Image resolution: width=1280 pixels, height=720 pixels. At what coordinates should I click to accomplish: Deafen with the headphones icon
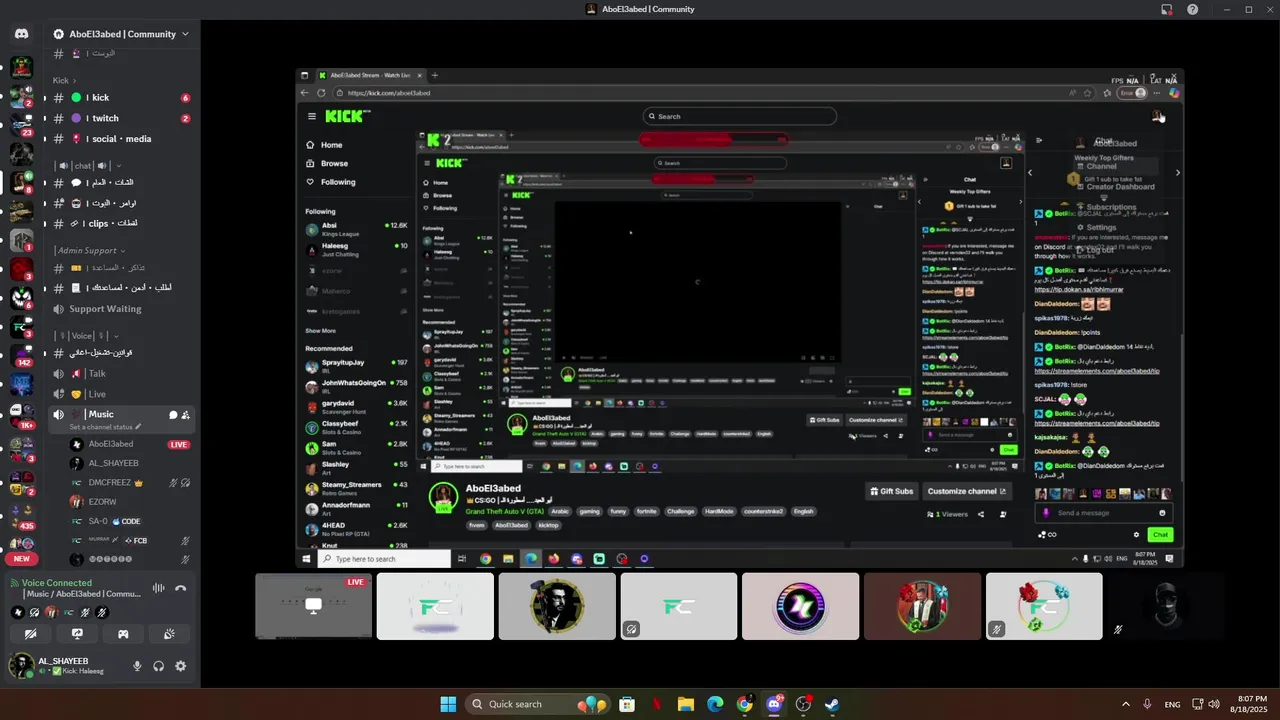[x=159, y=666]
